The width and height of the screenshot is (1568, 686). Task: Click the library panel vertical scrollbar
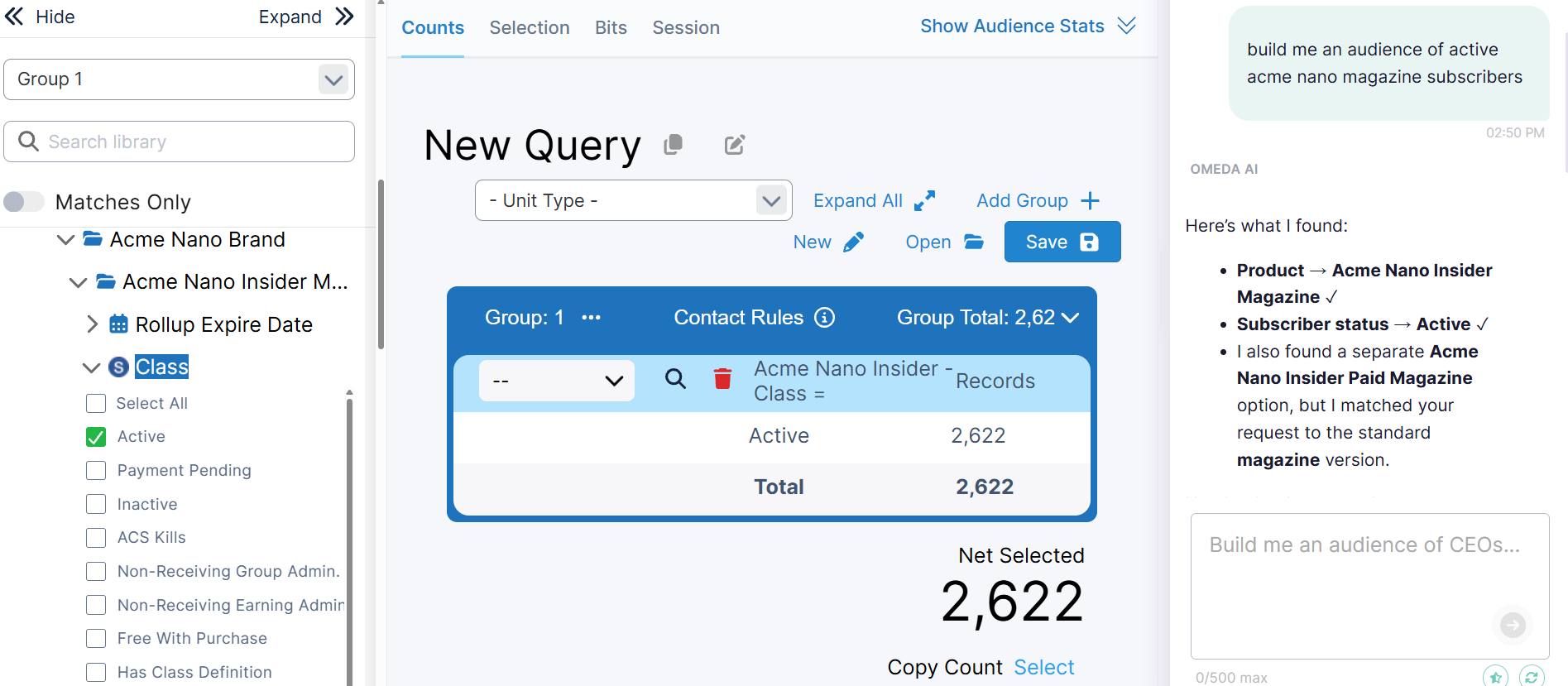[x=381, y=265]
